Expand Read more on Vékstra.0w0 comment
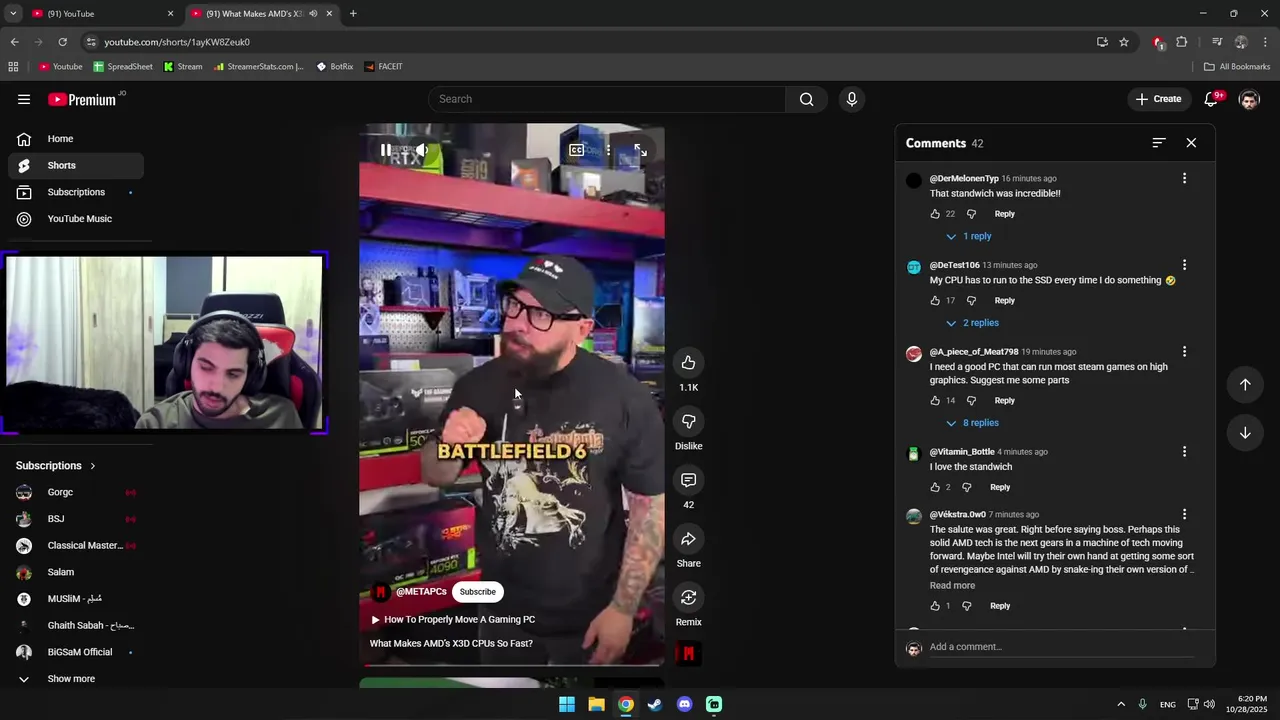This screenshot has height=720, width=1280. pos(952,586)
